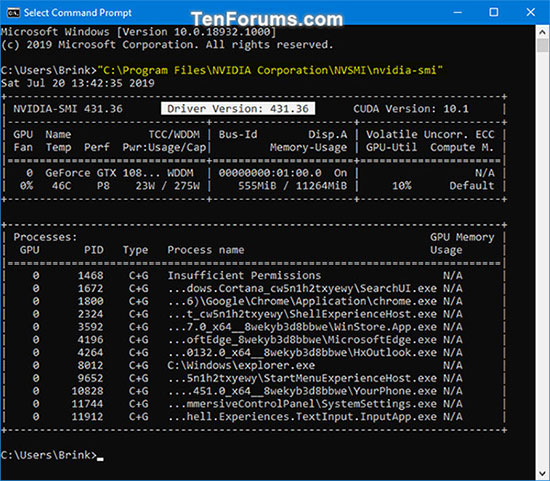Image resolution: width=550 pixels, height=481 pixels.
Task: Click the 'Processes:' heading
Action: [x=45, y=237]
